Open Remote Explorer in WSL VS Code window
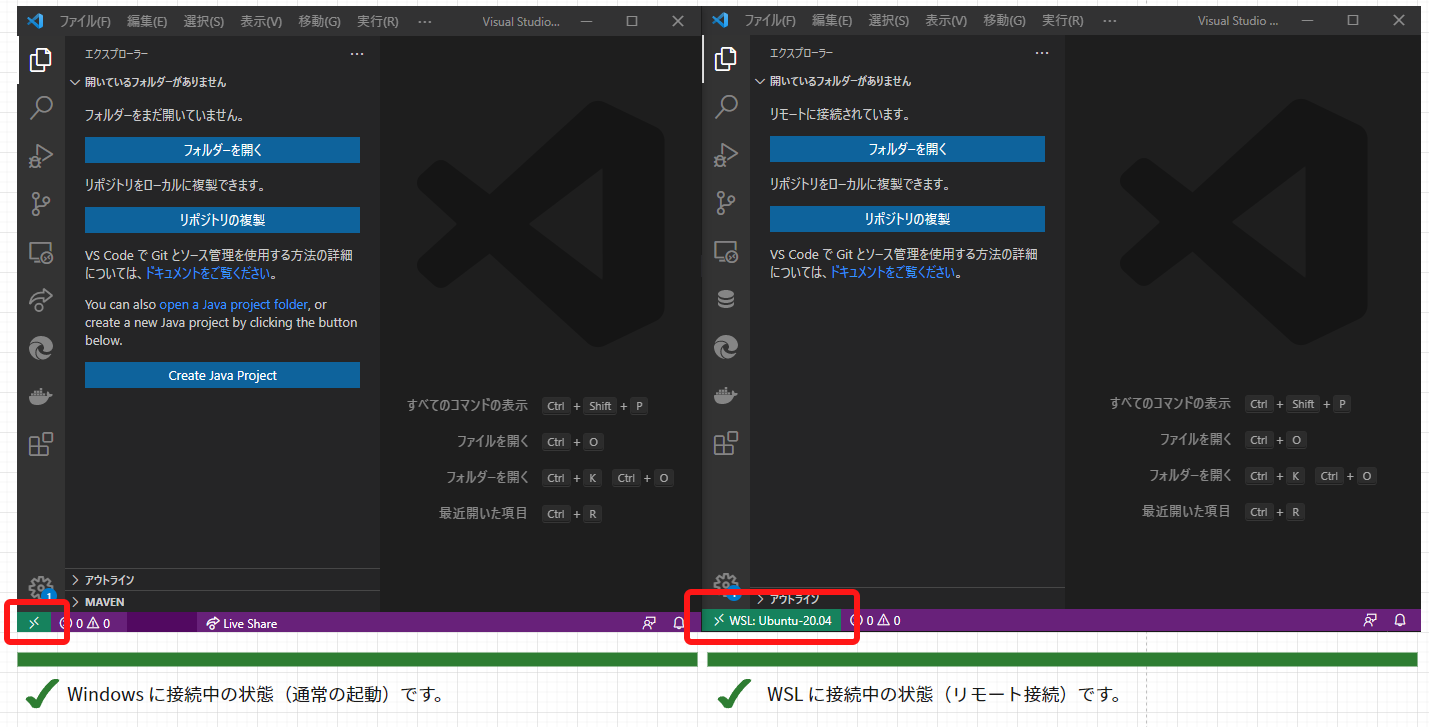 (726, 252)
